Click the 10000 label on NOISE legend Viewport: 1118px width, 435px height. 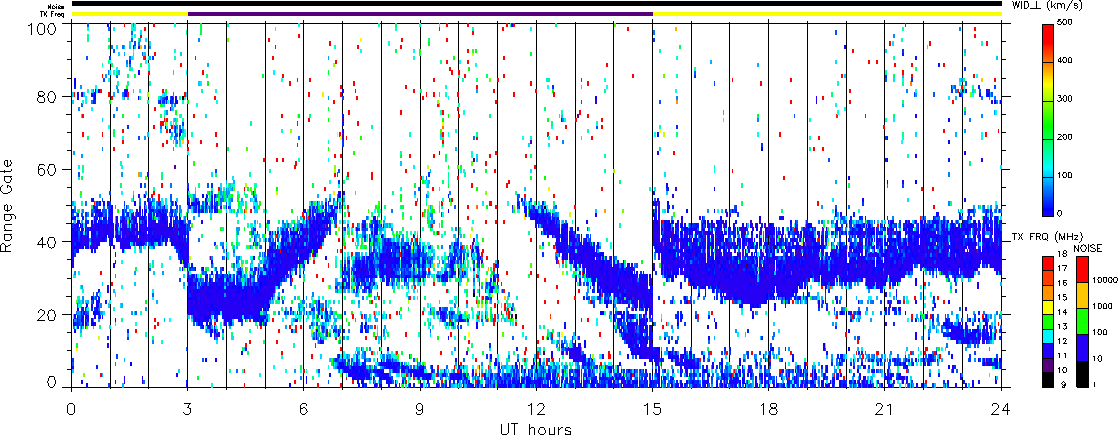click(x=1104, y=280)
